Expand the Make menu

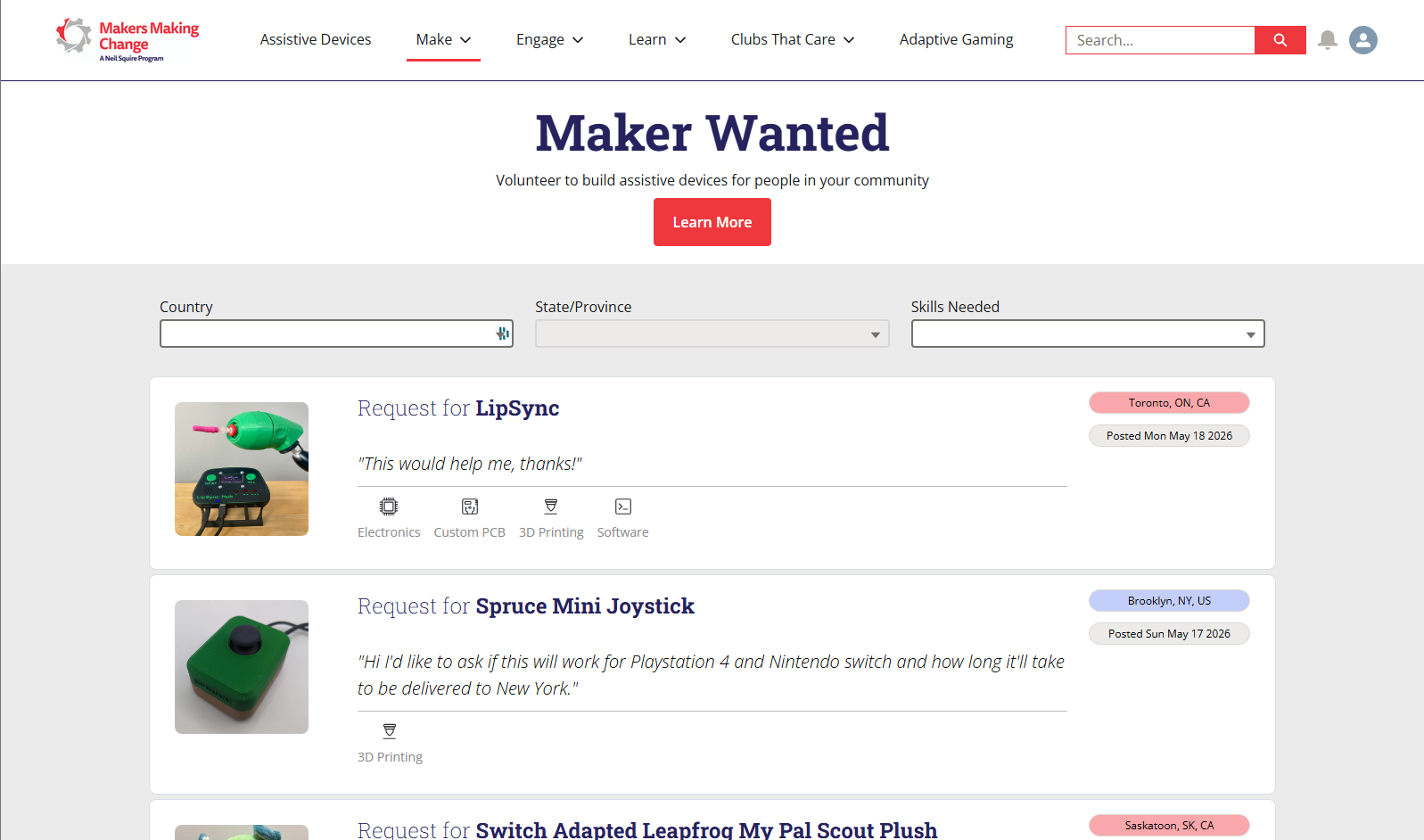tap(443, 39)
